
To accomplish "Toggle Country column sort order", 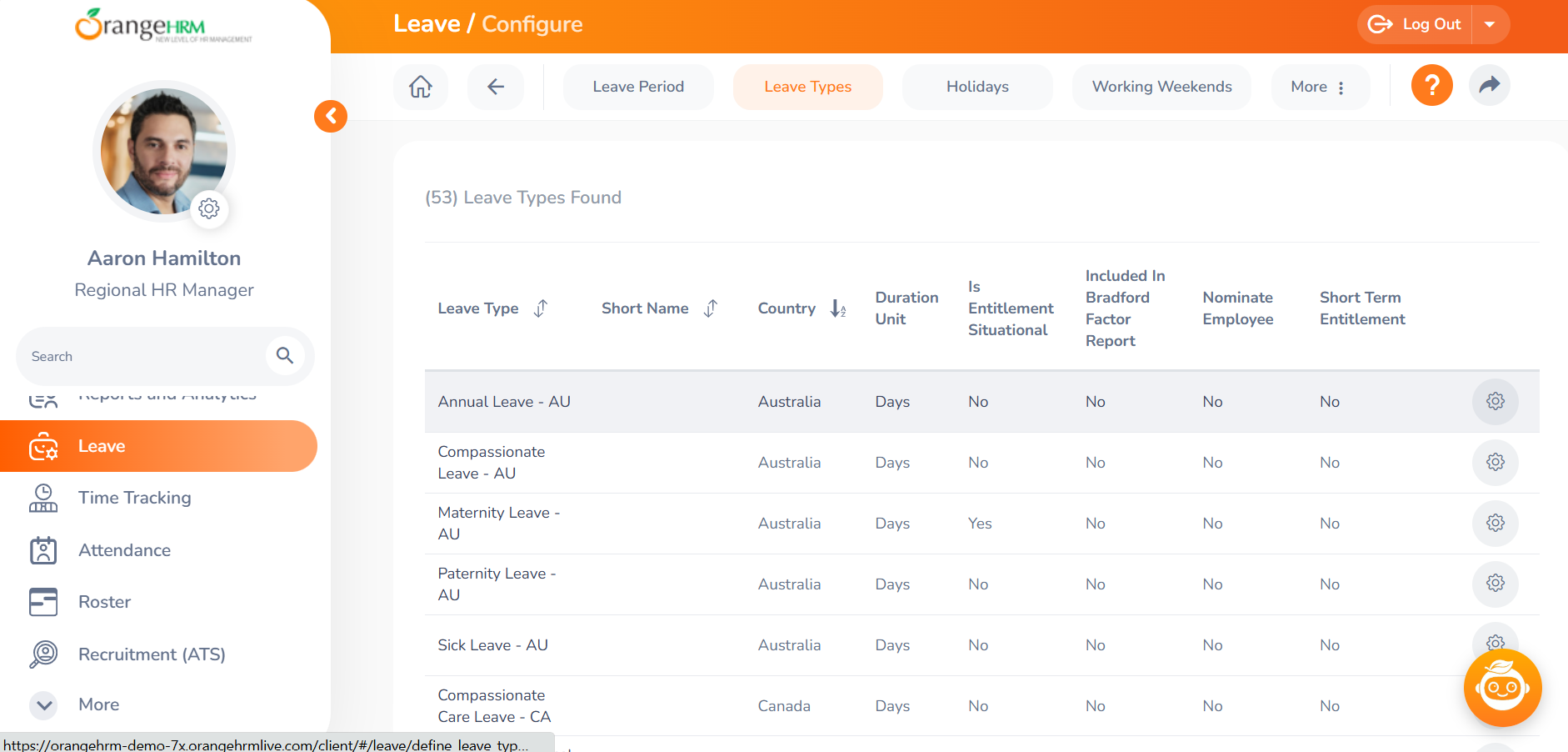I will click(x=838, y=308).
